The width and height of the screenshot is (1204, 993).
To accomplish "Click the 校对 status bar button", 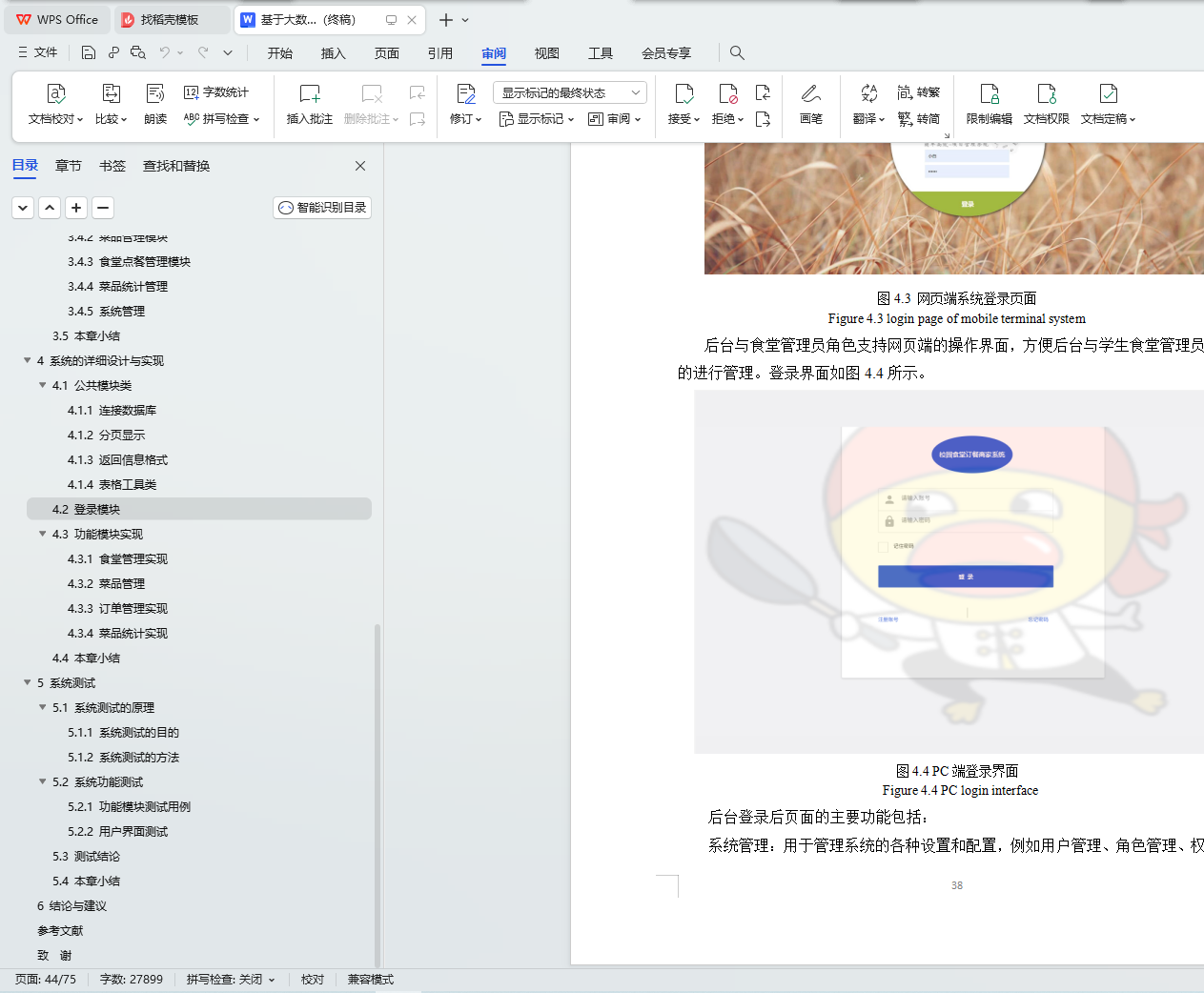I will (313, 980).
